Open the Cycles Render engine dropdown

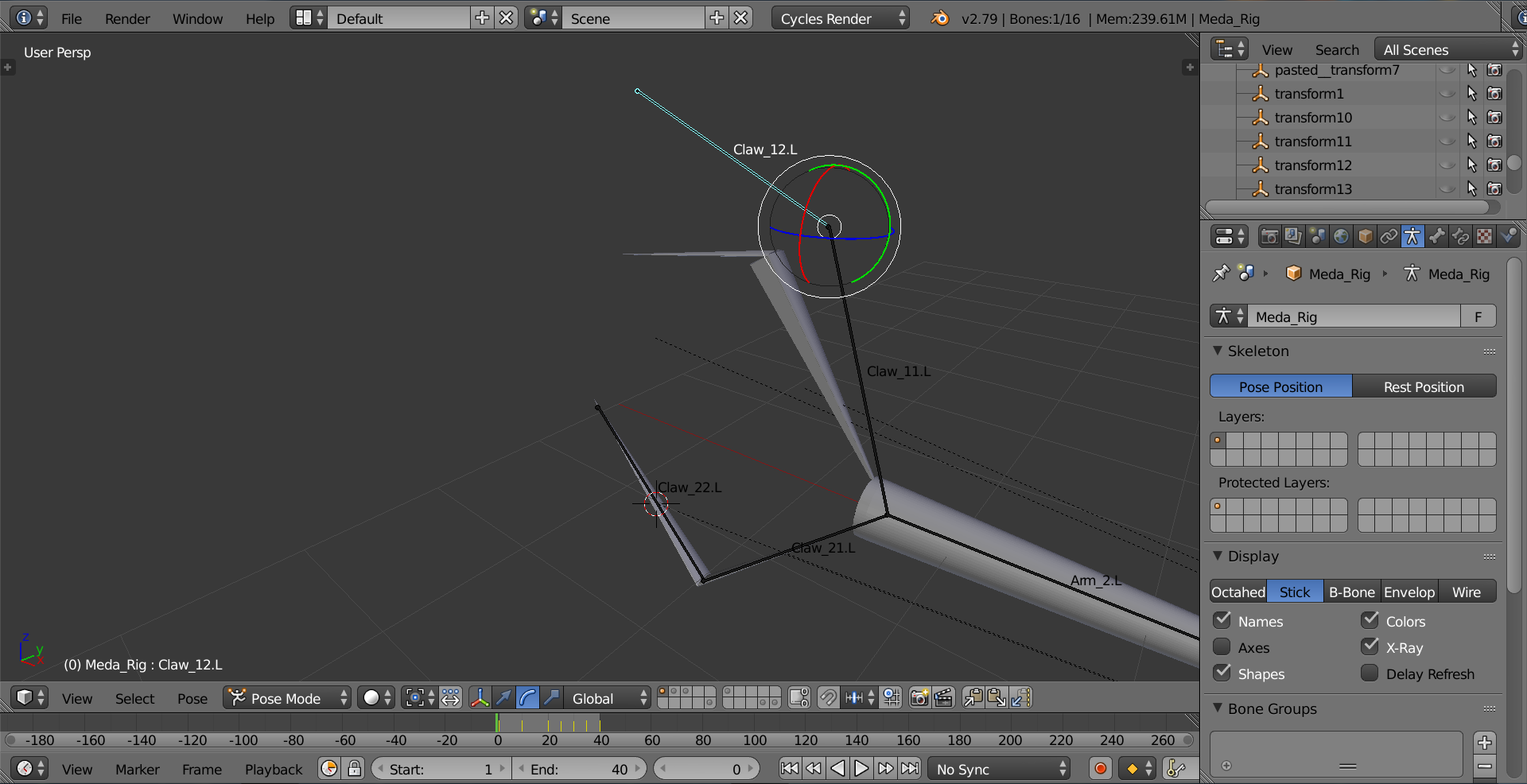click(841, 18)
